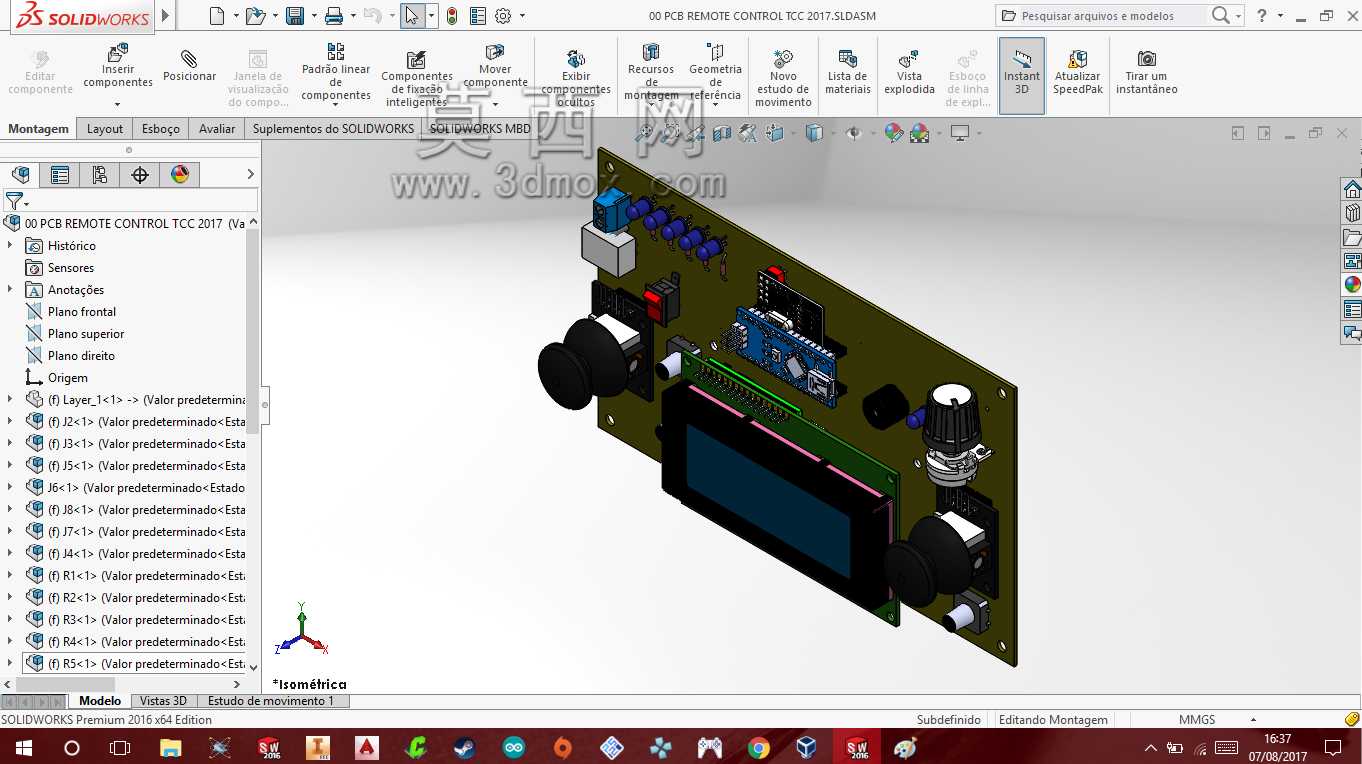Open the Windows Start button

point(23,747)
